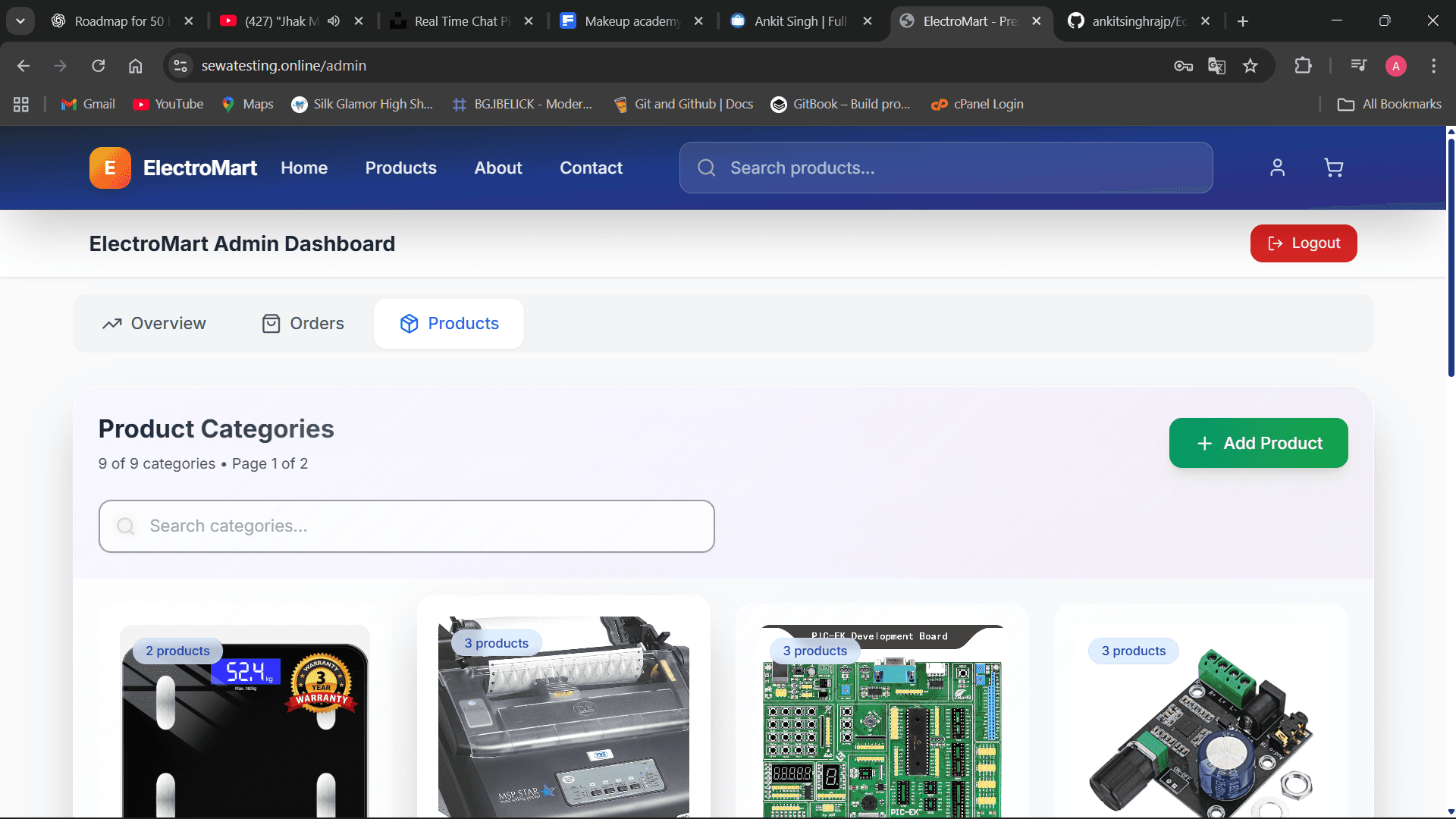Open Chrome's three-dot menu
1456x819 pixels.
pos(1433,66)
